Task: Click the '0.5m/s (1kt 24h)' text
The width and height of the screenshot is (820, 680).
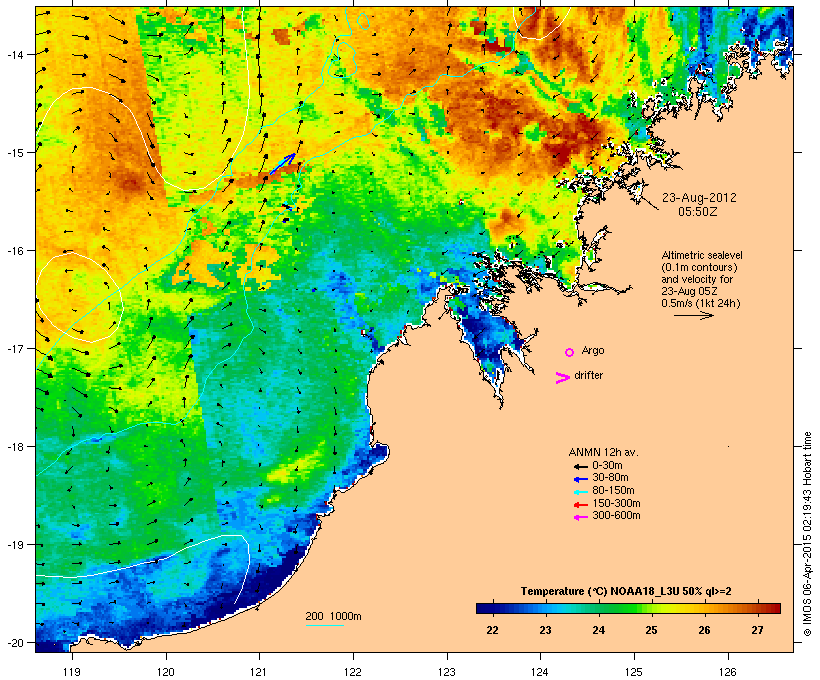Action: click(x=701, y=303)
